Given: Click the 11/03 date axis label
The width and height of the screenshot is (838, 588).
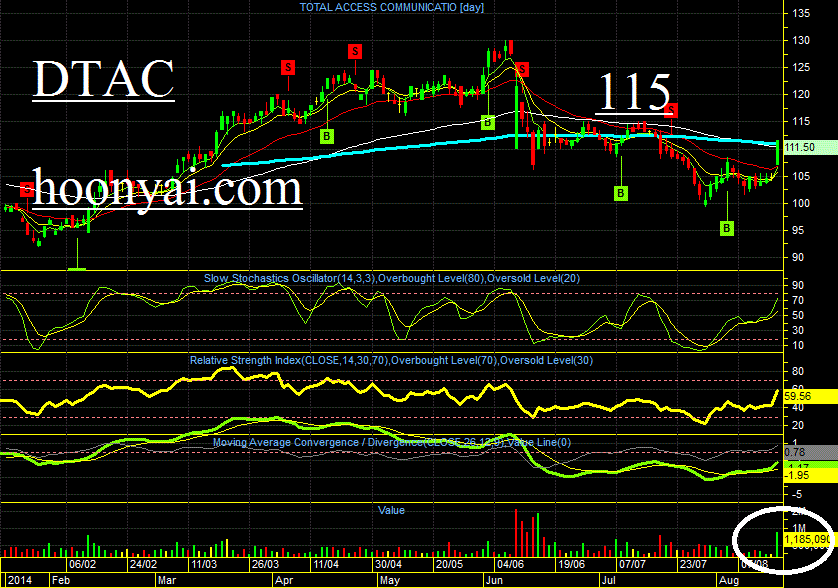Looking at the screenshot, I should coord(204,564).
